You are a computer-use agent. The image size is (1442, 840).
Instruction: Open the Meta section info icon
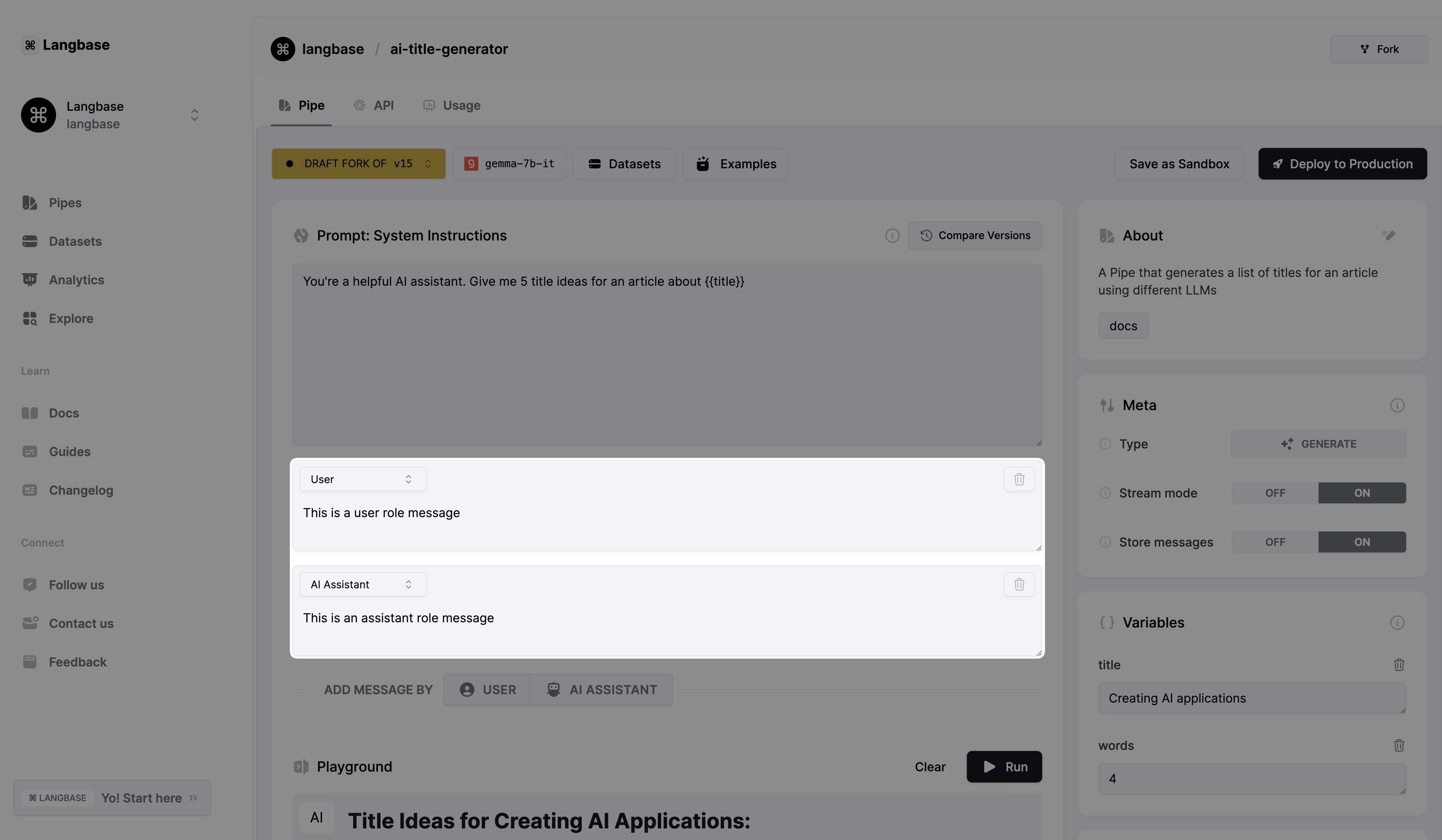1397,406
